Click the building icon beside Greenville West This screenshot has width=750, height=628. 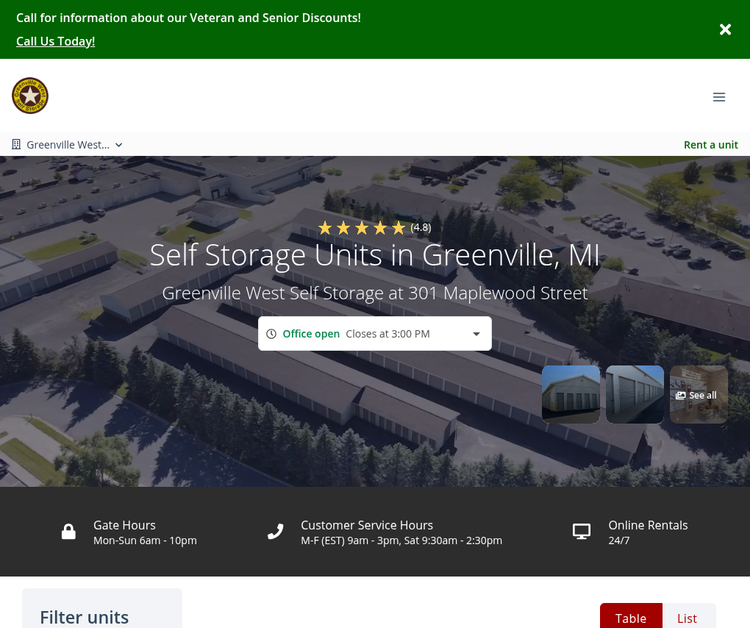pos(16,145)
